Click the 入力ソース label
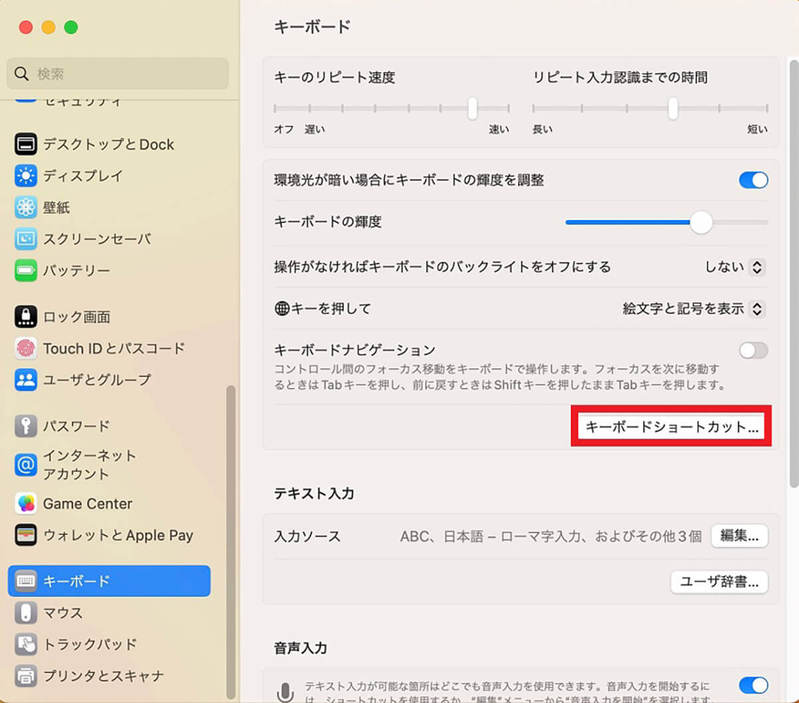Image resolution: width=799 pixels, height=703 pixels. click(307, 536)
